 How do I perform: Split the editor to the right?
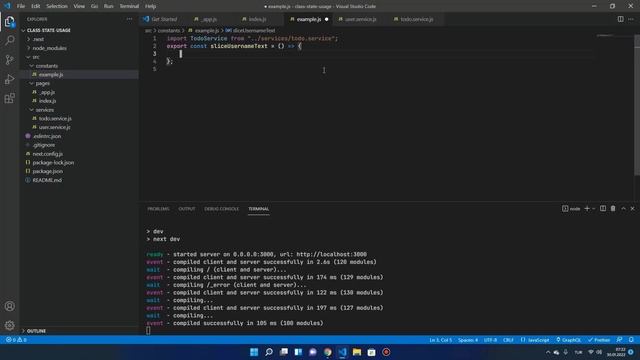click(x=620, y=19)
